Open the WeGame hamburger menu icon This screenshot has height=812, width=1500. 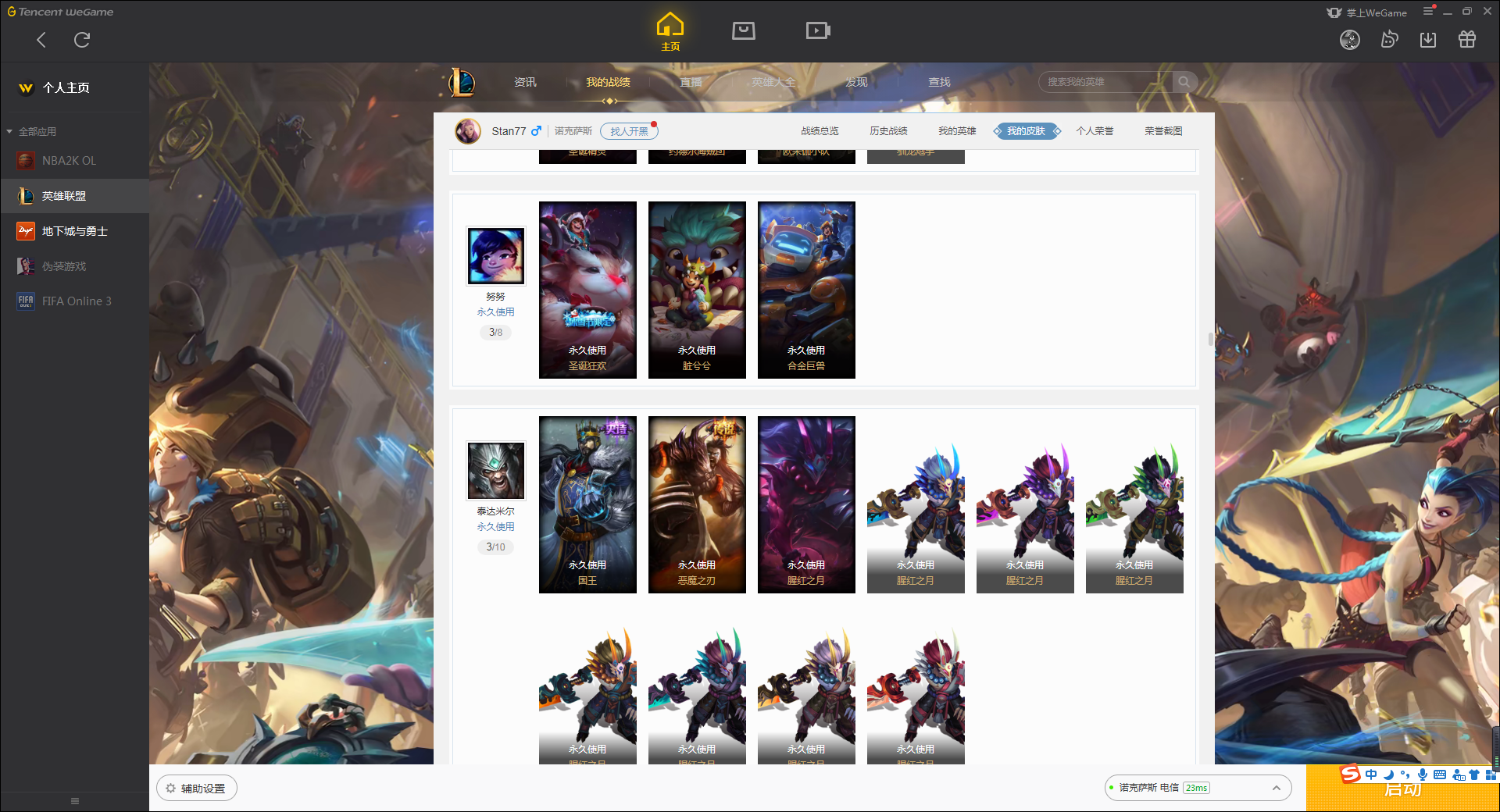click(1428, 11)
